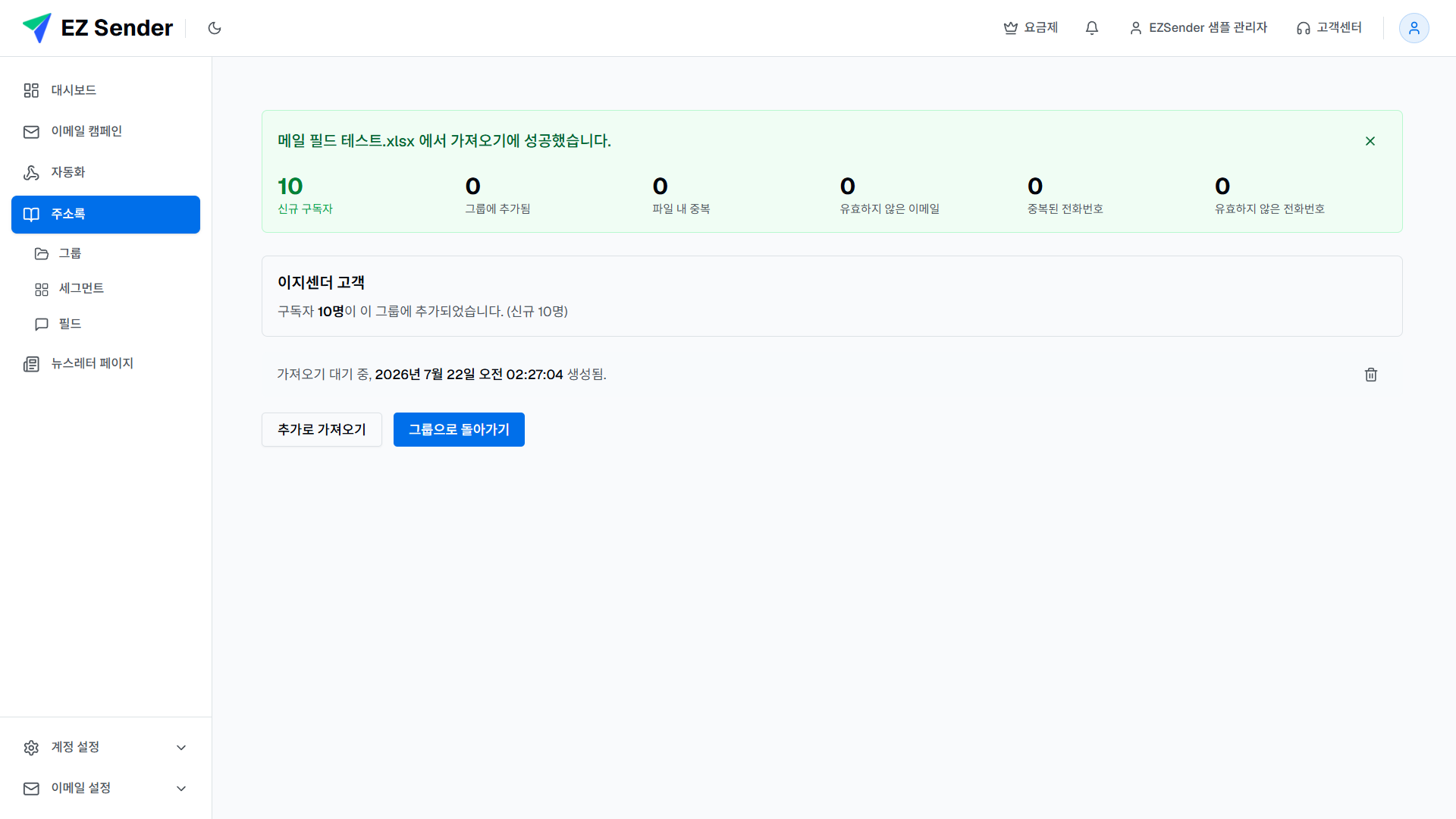Click the 유효하지 않은 전화번호 label
This screenshot has height=819, width=1456.
coord(1269,209)
